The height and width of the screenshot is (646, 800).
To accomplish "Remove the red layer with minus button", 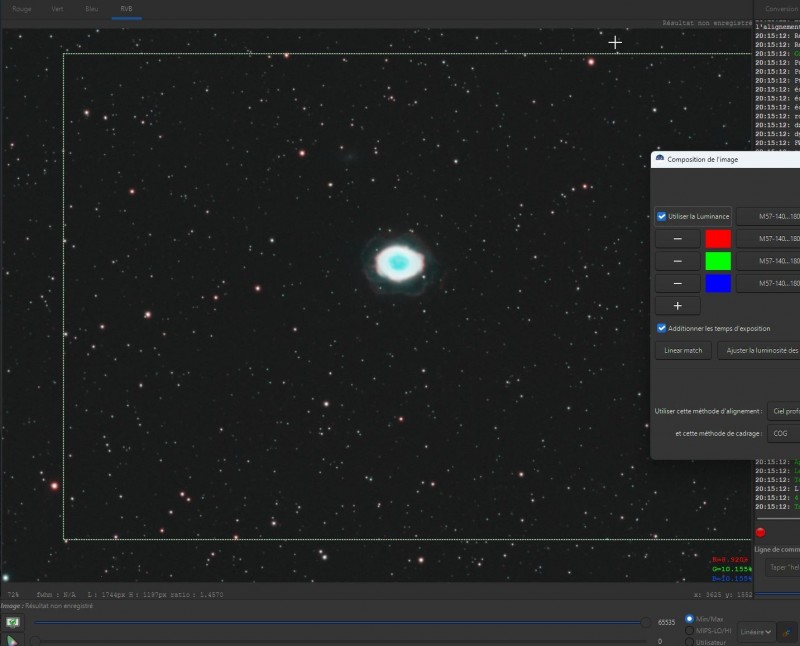I will (678, 239).
